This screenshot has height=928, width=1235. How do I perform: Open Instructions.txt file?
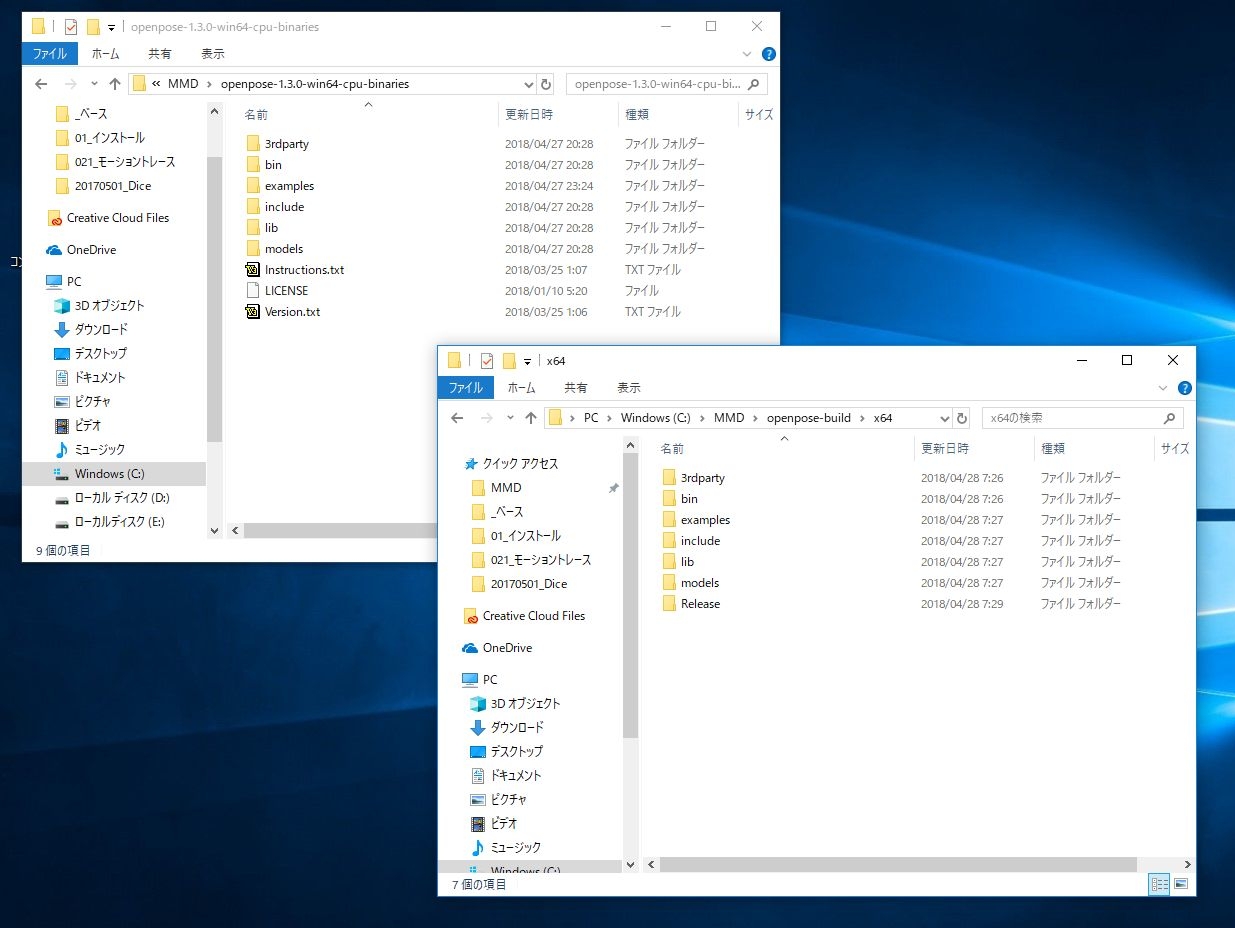304,270
